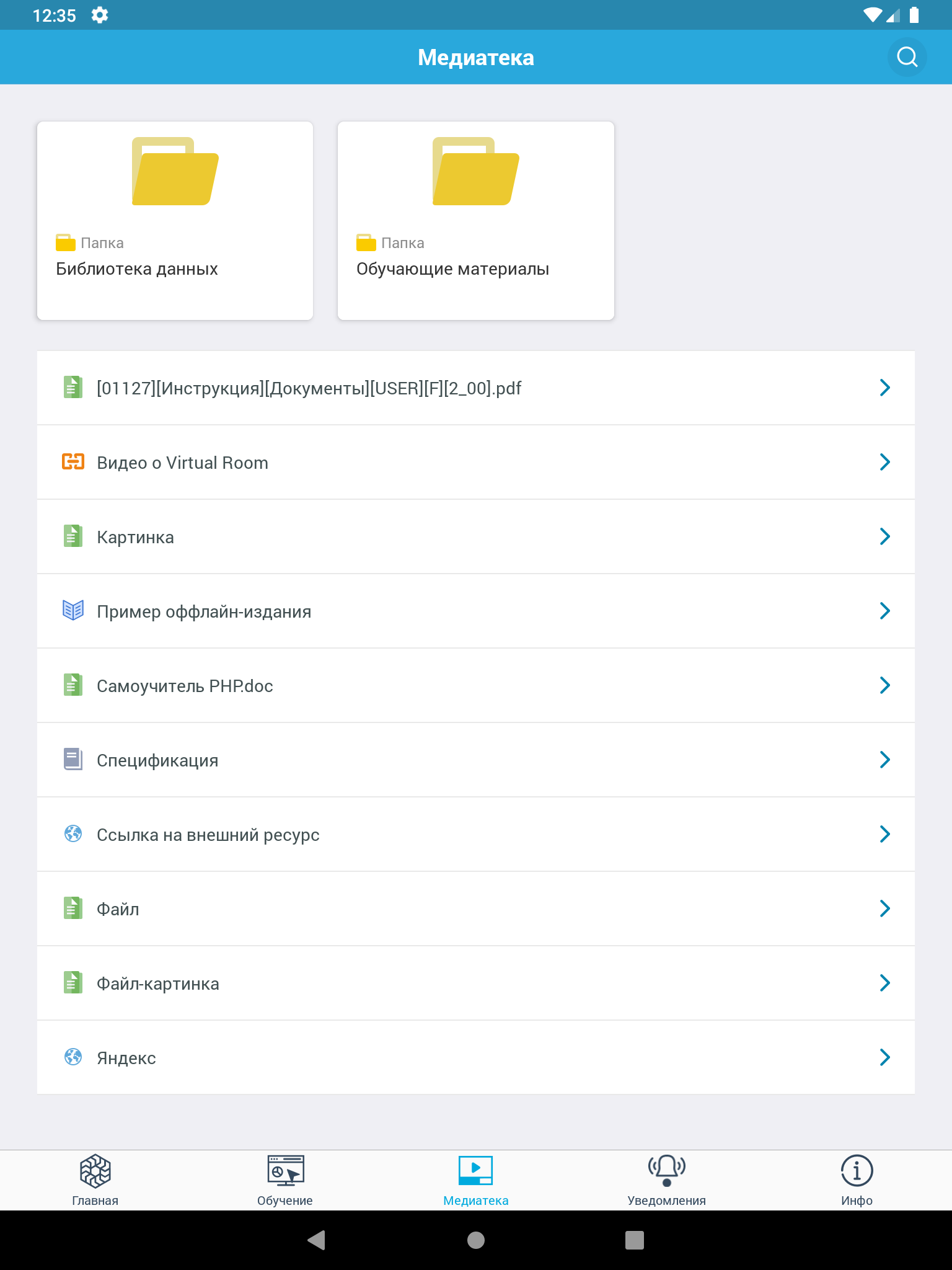Open Самоучитель PHP.doc text
This screenshot has height=1270, width=952.
pos(185,686)
